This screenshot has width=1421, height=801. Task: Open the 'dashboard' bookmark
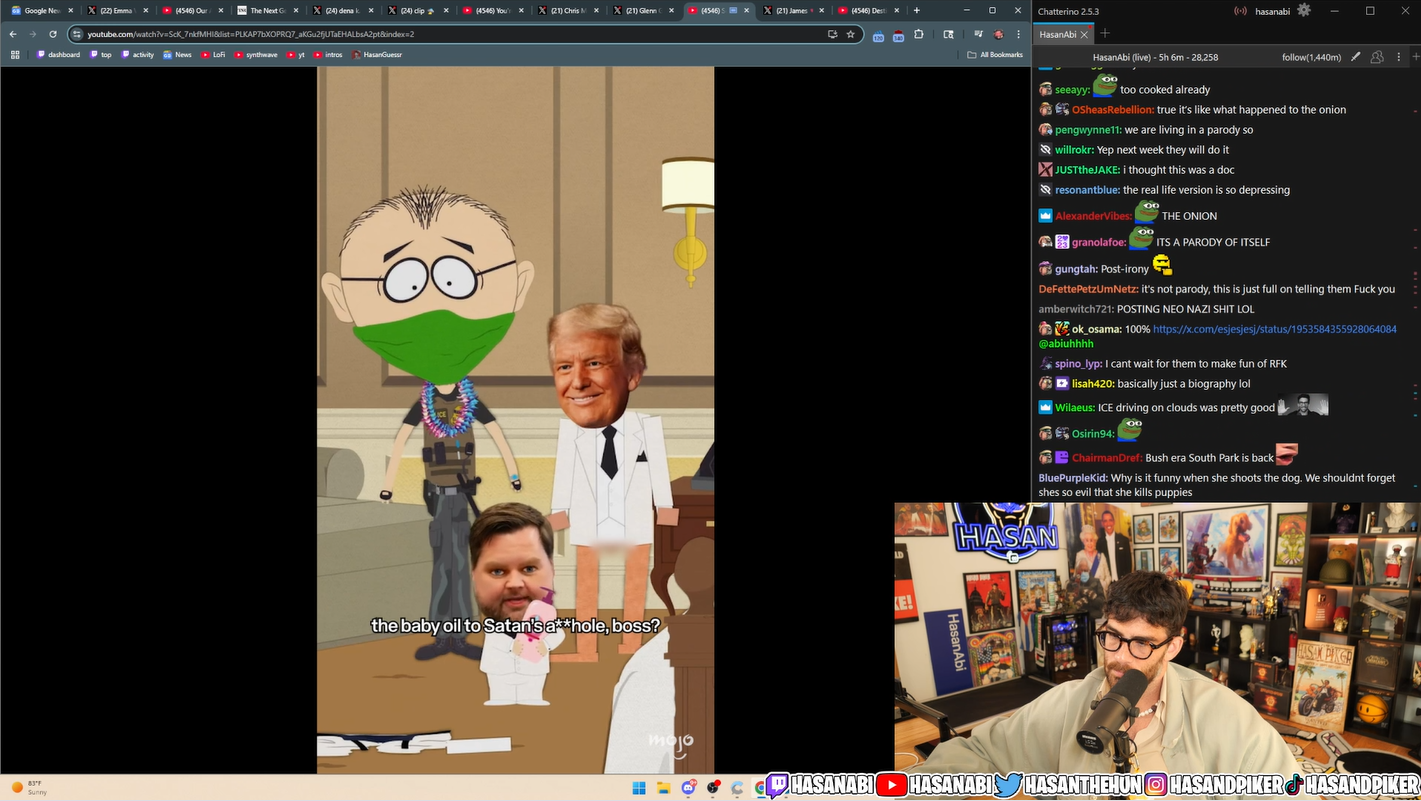[x=59, y=55]
